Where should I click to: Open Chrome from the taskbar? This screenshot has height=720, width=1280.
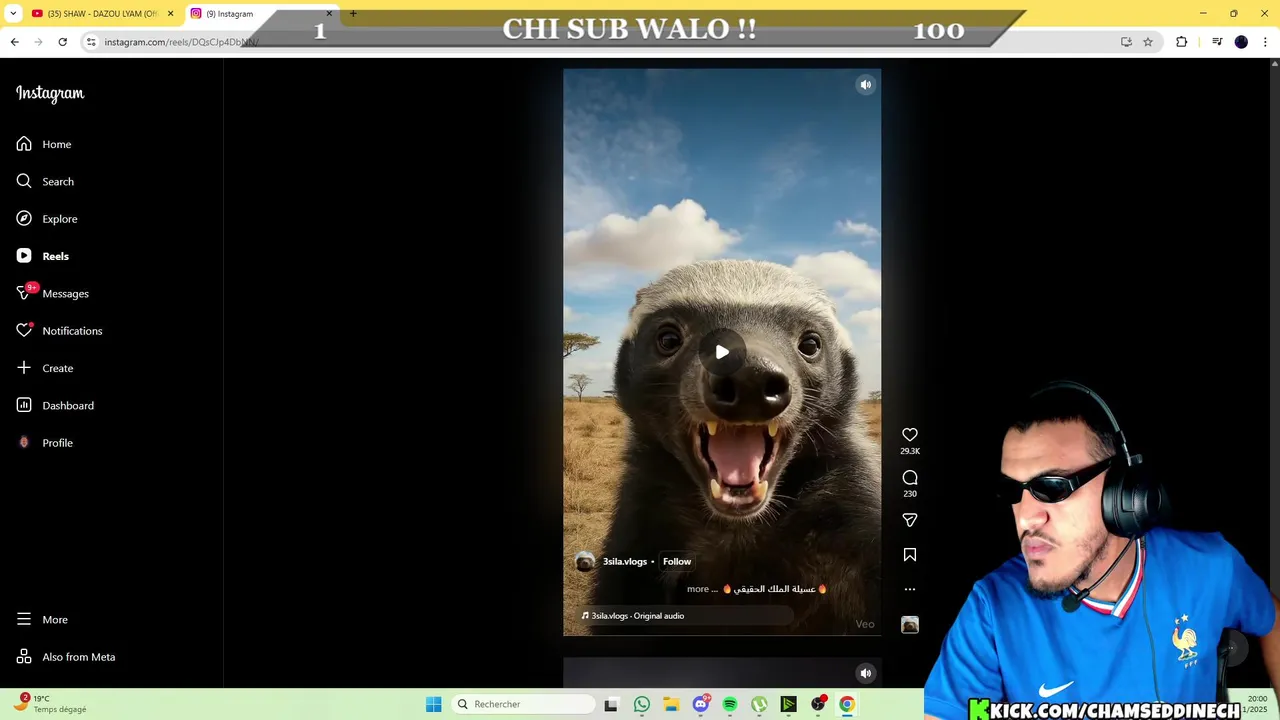847,704
